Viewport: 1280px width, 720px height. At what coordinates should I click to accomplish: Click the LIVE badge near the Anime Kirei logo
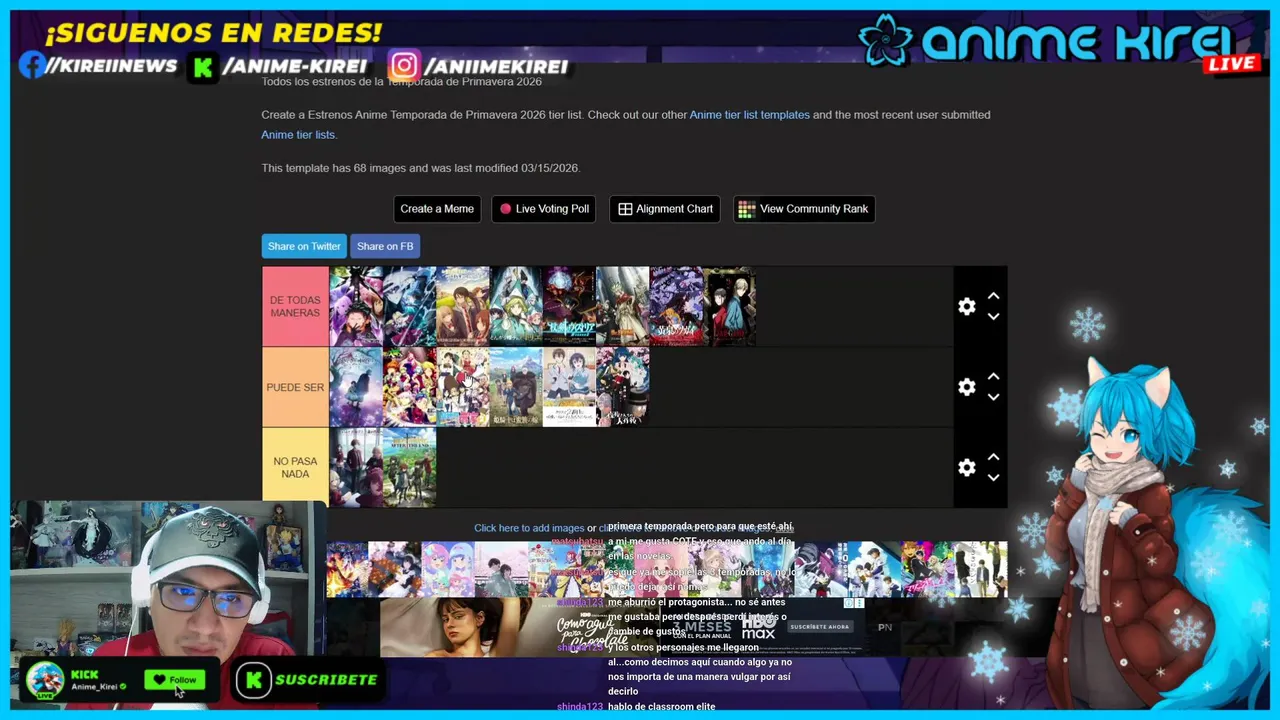click(1231, 64)
